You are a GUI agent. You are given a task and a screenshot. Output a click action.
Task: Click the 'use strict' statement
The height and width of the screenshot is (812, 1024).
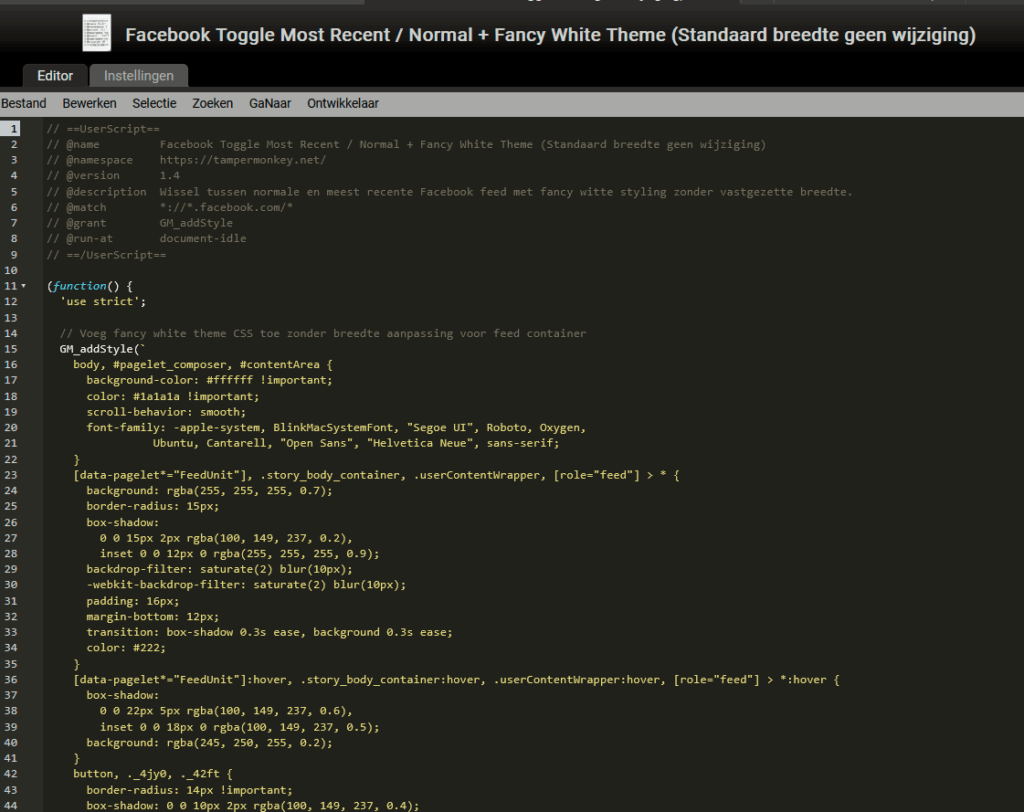103,301
